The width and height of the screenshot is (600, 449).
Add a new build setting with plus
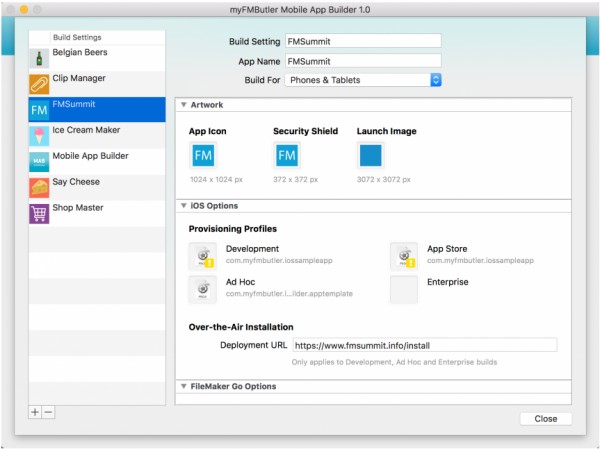click(x=35, y=412)
